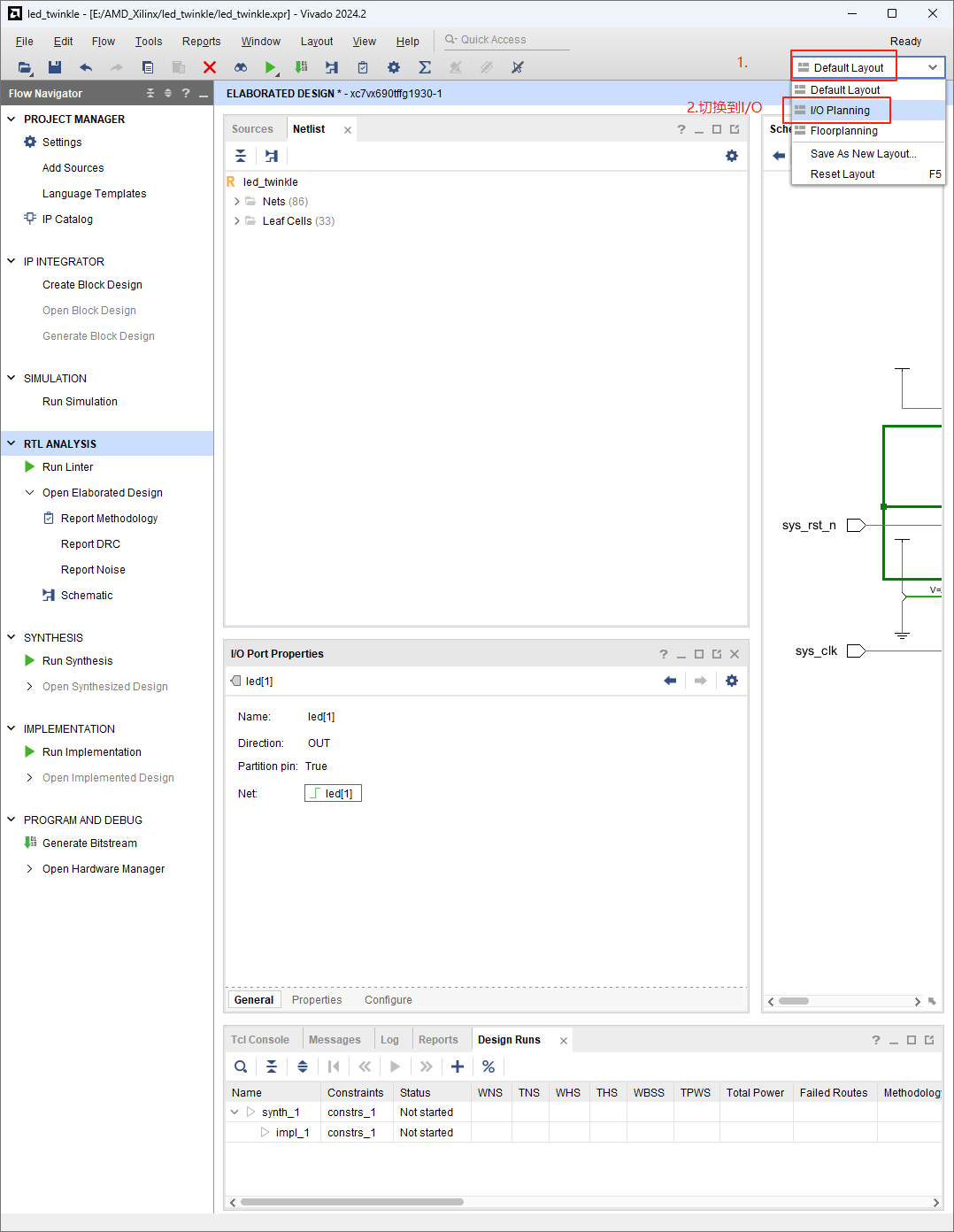Click Run Synthesis in Flow Navigator
Image resolution: width=954 pixels, height=1232 pixels.
[78, 661]
